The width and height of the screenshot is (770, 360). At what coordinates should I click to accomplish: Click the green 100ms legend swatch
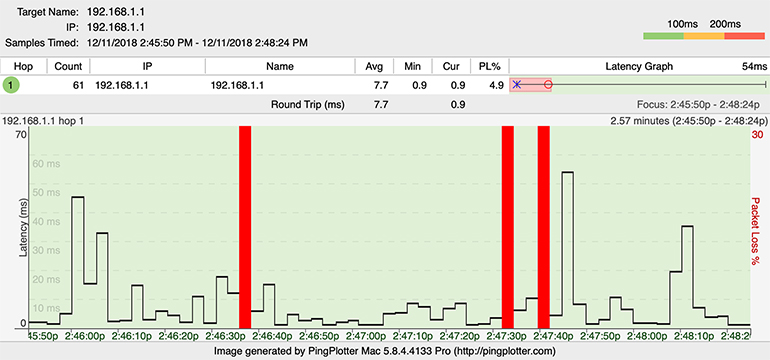663,36
